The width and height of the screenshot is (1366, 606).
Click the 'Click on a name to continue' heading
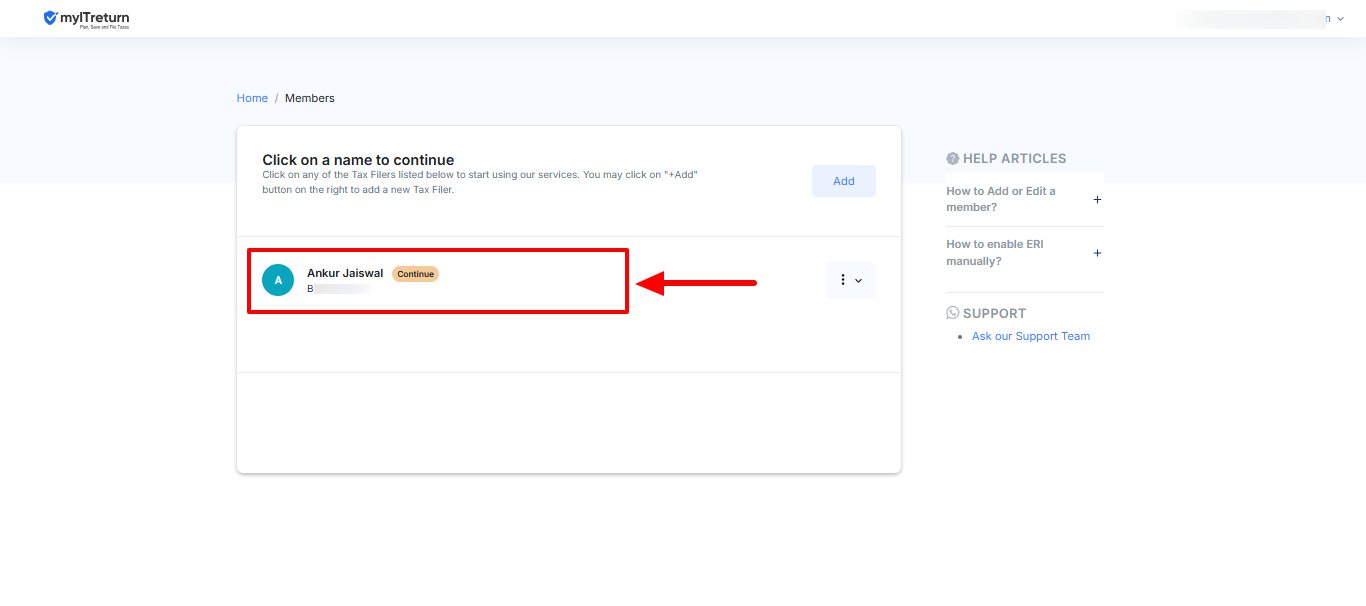(x=358, y=160)
